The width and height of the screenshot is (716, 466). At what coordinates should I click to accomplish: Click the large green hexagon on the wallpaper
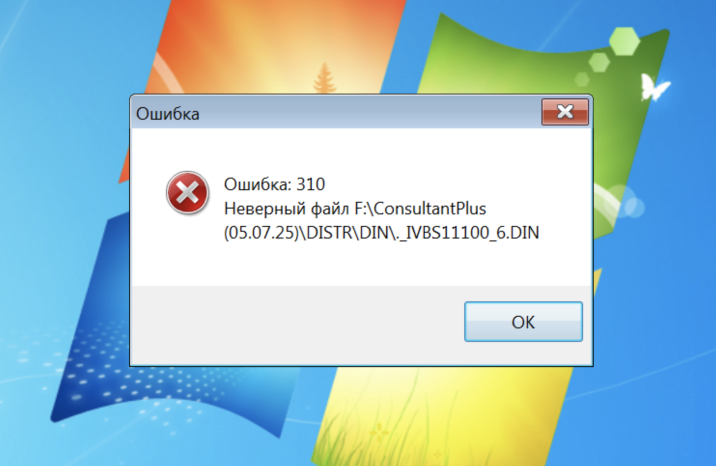(624, 42)
